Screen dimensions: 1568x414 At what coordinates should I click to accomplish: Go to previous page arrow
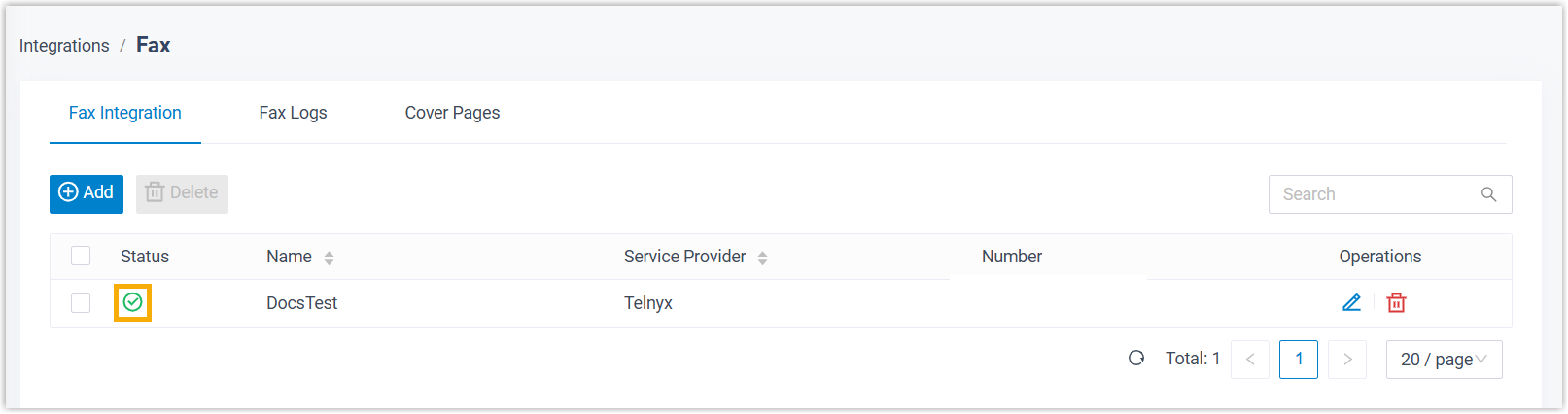tap(1250, 360)
